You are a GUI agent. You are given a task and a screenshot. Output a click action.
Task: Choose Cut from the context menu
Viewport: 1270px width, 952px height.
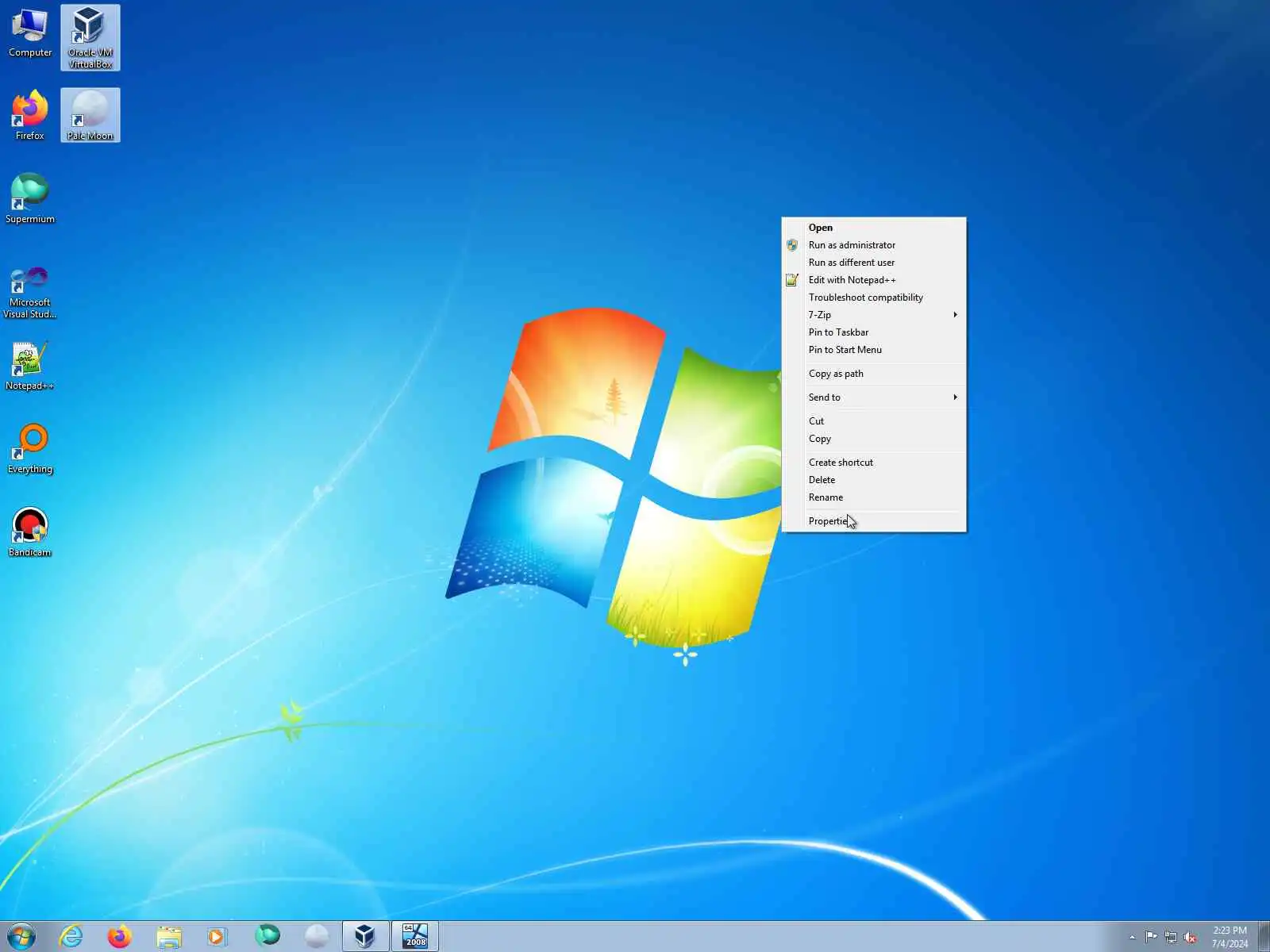(874, 421)
